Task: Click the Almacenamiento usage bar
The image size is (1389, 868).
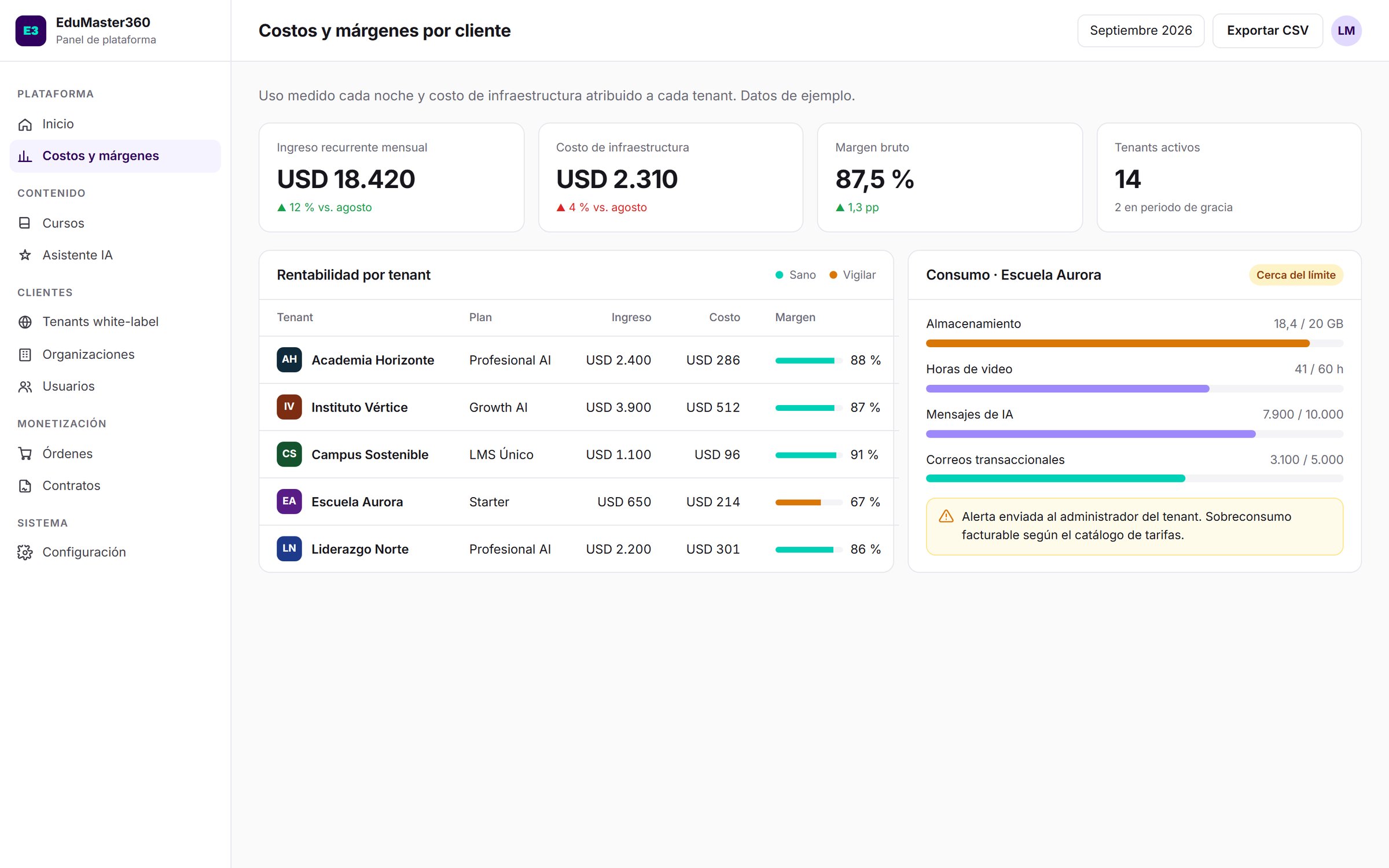Action: pos(1134,344)
